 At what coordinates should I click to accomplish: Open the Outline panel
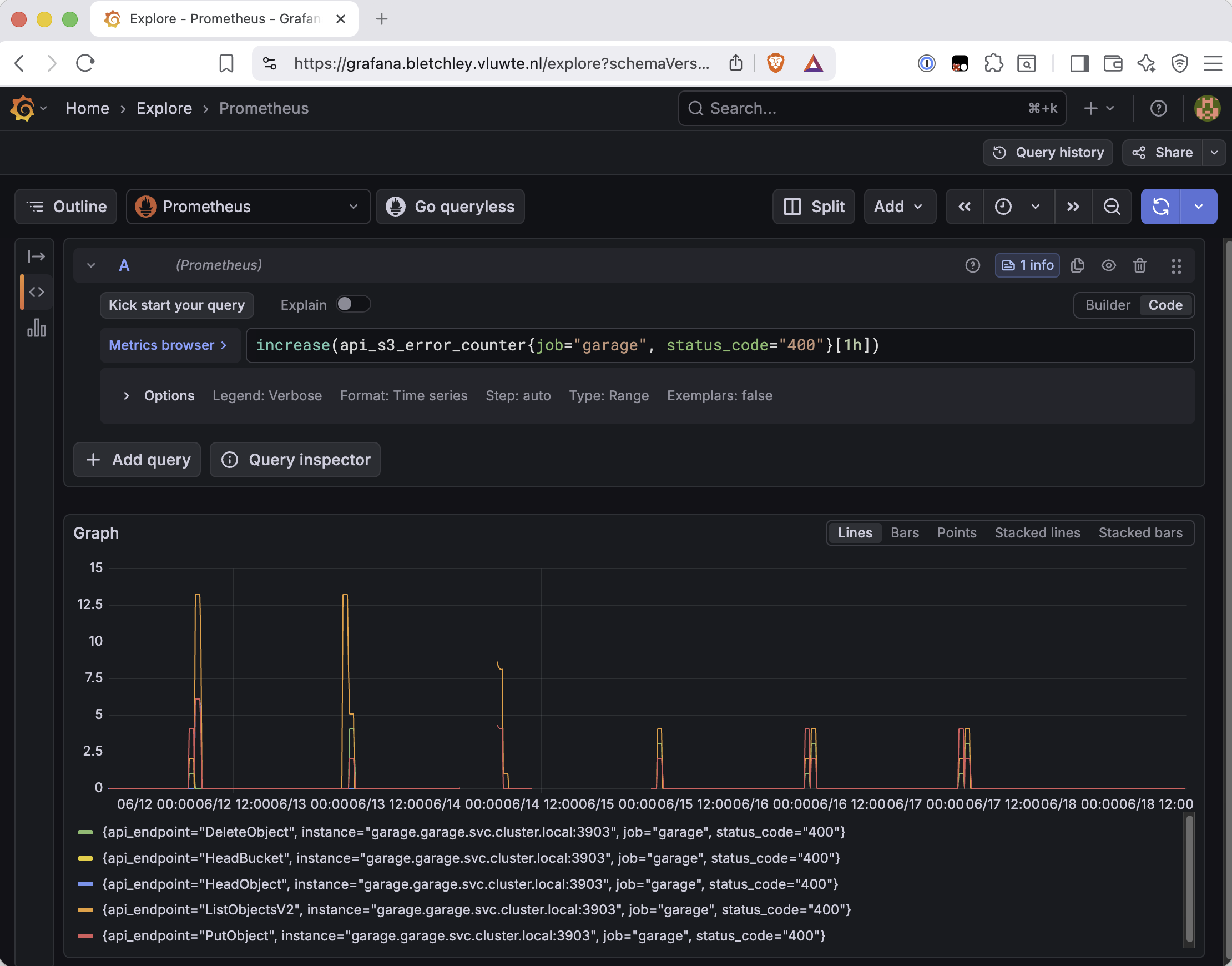coord(65,207)
